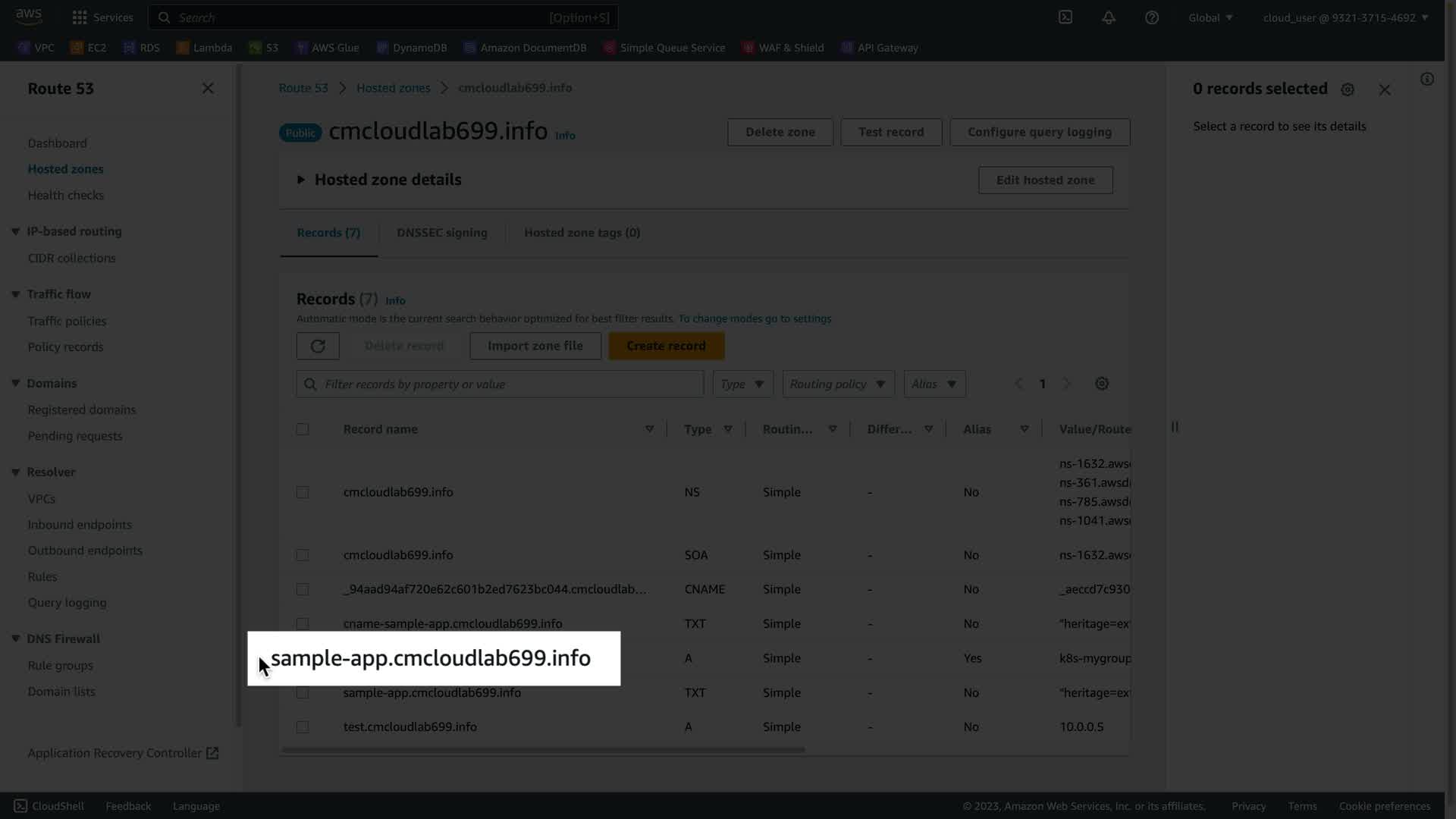
Task: Open the Type filter dropdown
Action: pos(742,384)
